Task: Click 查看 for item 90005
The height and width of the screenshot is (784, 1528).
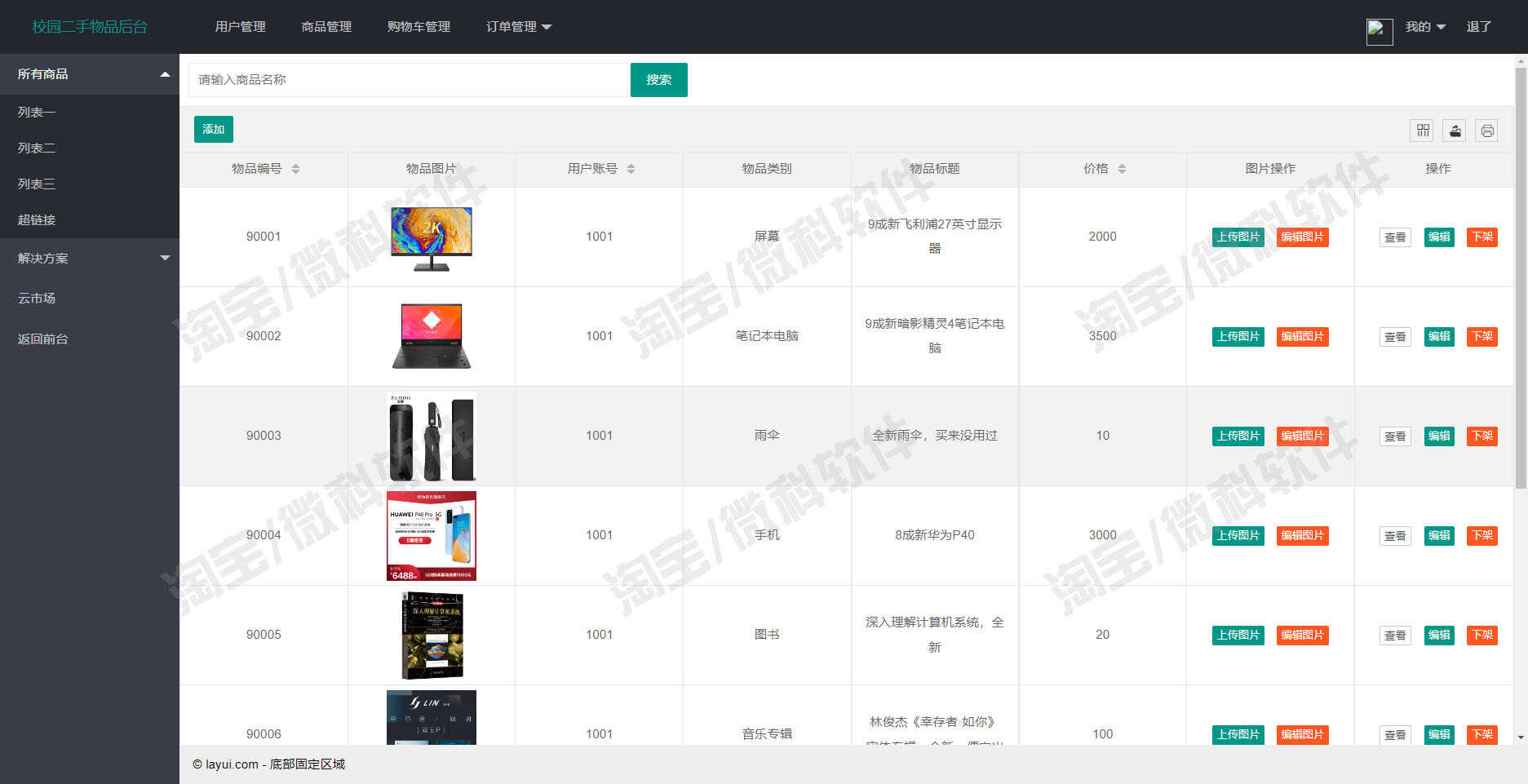Action: click(1396, 636)
